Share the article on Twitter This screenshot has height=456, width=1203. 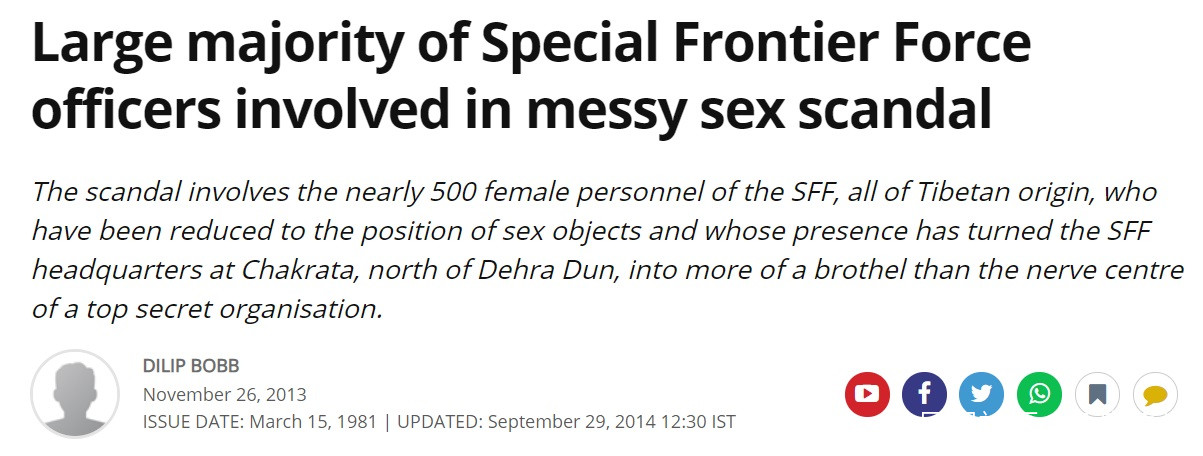coord(981,394)
